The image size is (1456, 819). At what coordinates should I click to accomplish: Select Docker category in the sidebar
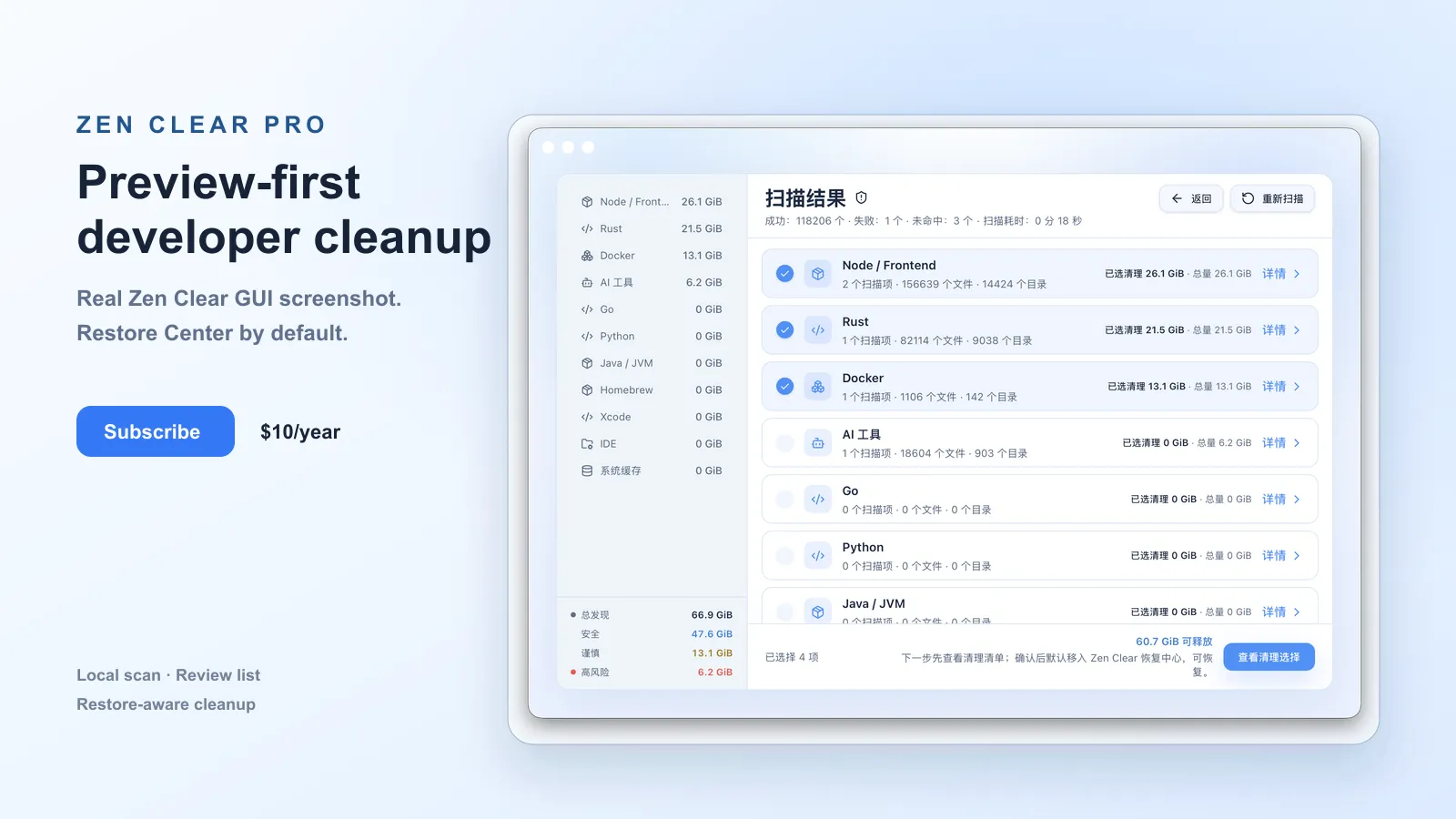tap(652, 256)
